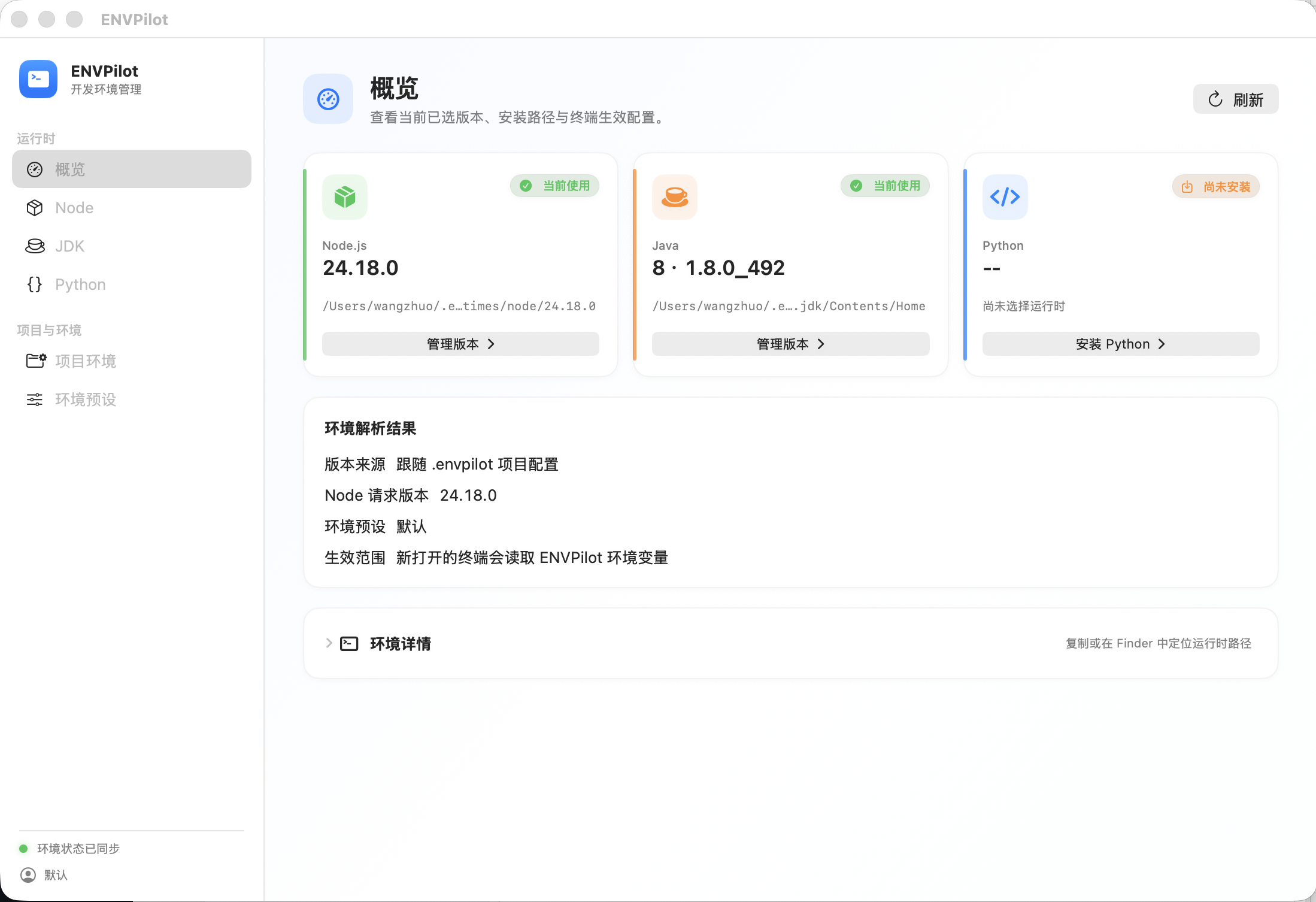Click the Node path /Users/wangzhuo/.e…times/node/24.18.0
The image size is (1316, 902).
[459, 306]
